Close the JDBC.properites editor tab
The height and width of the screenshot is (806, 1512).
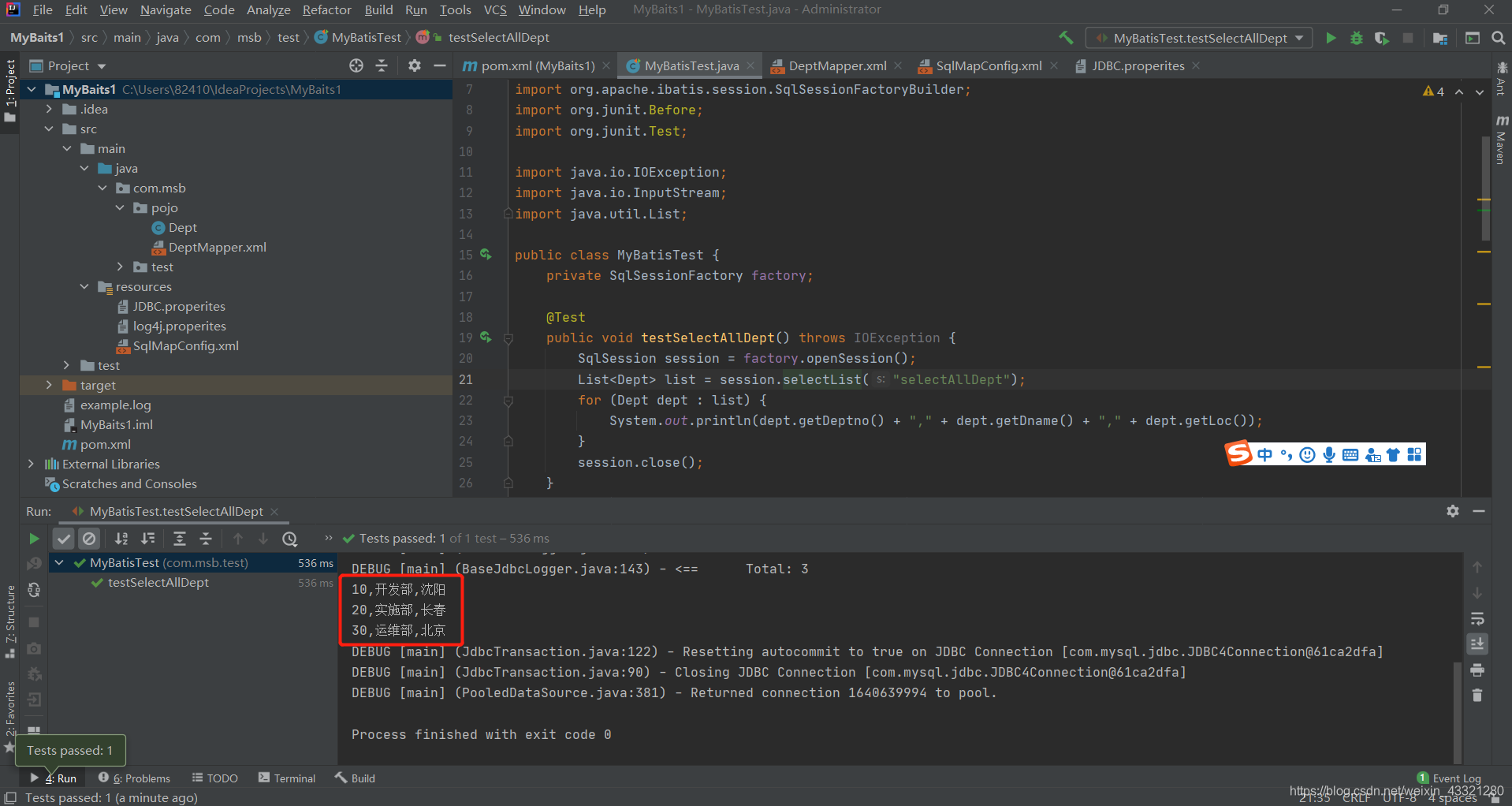tap(1196, 65)
